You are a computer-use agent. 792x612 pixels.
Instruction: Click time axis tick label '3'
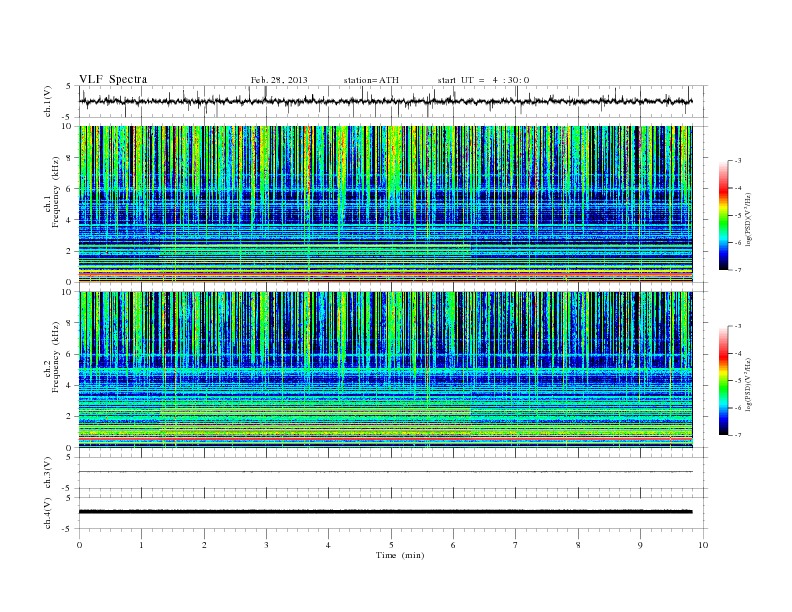[x=266, y=545]
